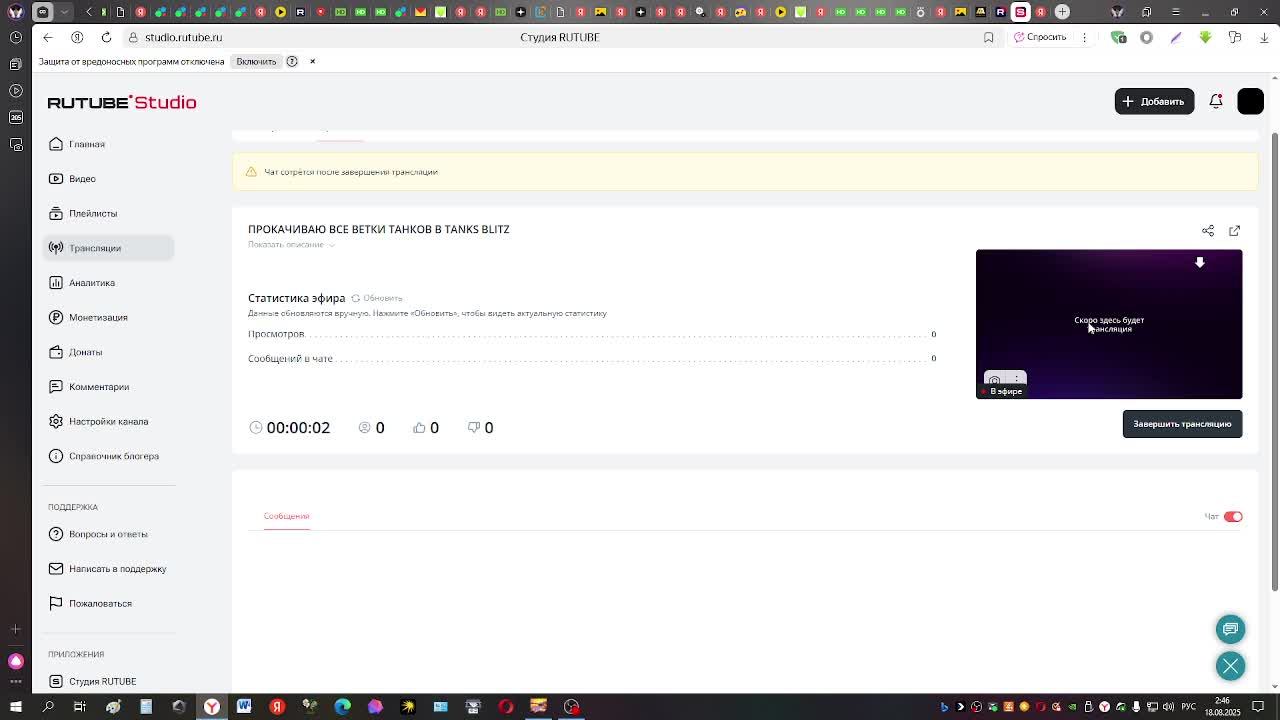Image resolution: width=1280 pixels, height=720 pixels.
Task: Click the Вопросы и ответы icon
Action: [56, 534]
